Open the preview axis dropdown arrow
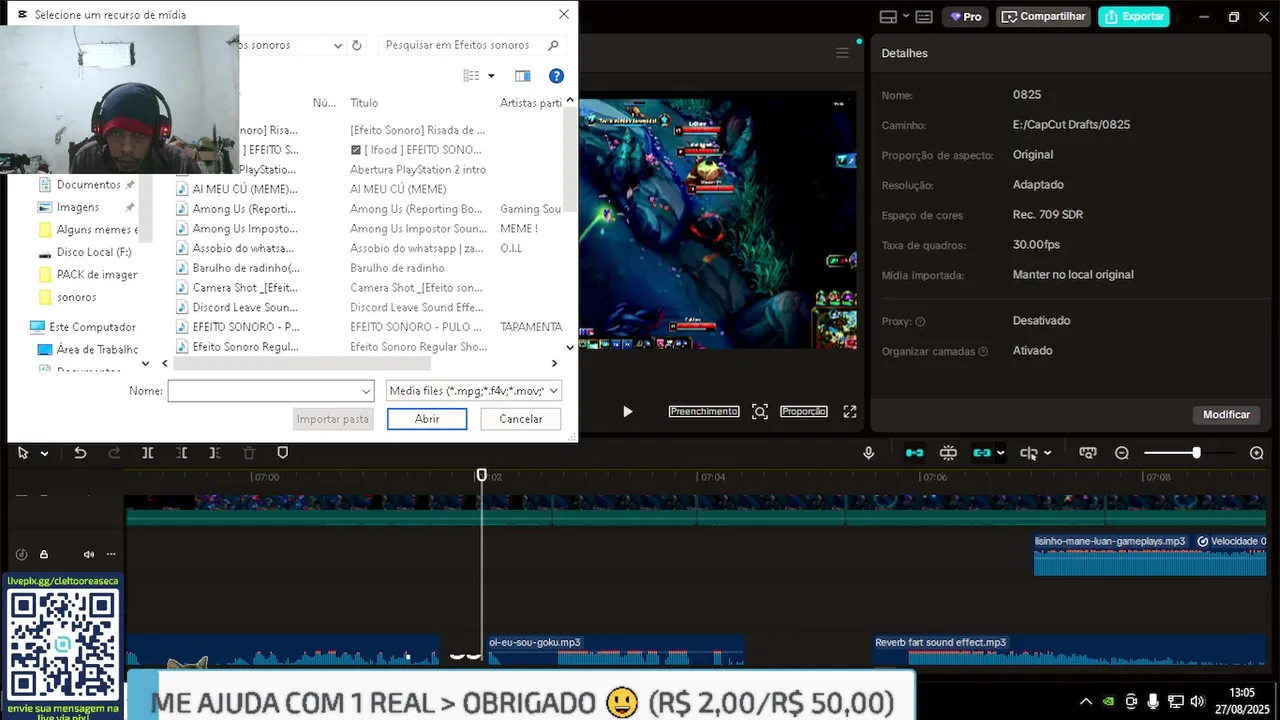Screen dimensions: 1280x720 1047,454
